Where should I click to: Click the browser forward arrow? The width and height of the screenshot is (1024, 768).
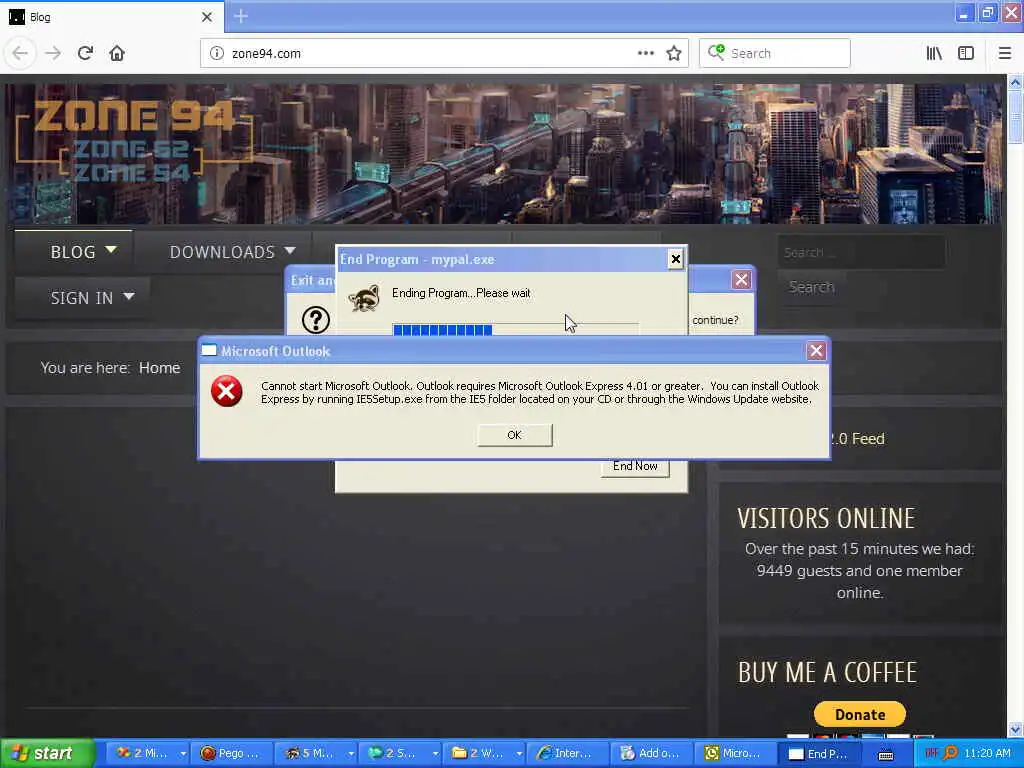pyautogui.click(x=53, y=54)
